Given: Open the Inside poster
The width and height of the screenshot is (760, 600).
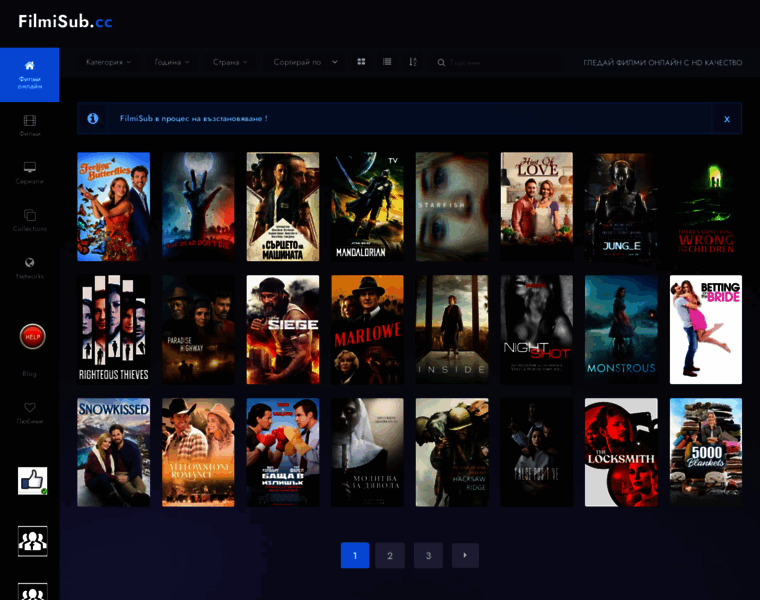Looking at the screenshot, I should click(x=452, y=330).
